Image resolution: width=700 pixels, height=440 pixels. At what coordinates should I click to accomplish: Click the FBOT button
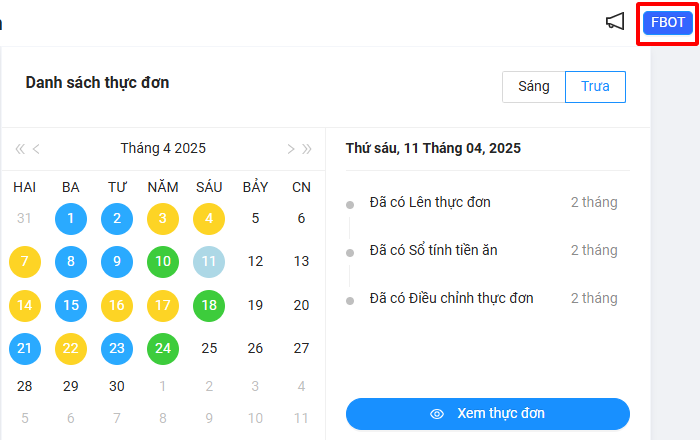pyautogui.click(x=666, y=22)
